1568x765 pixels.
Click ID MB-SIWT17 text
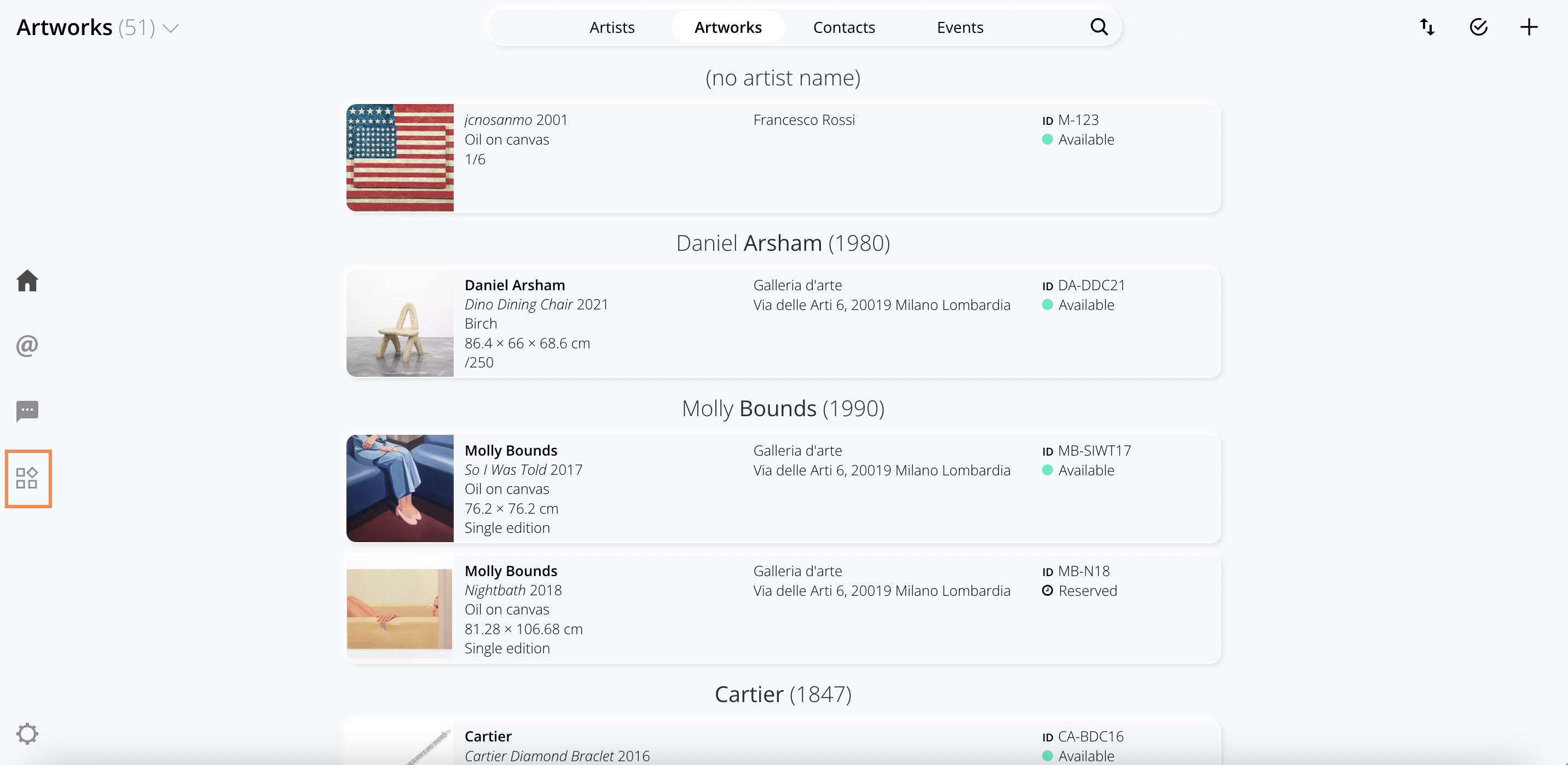tap(1086, 451)
